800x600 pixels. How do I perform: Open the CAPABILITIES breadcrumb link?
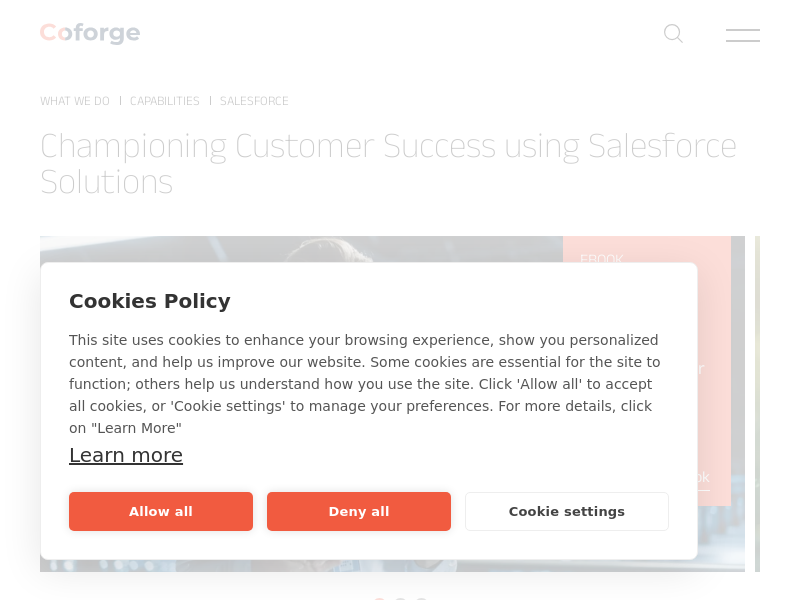(165, 101)
